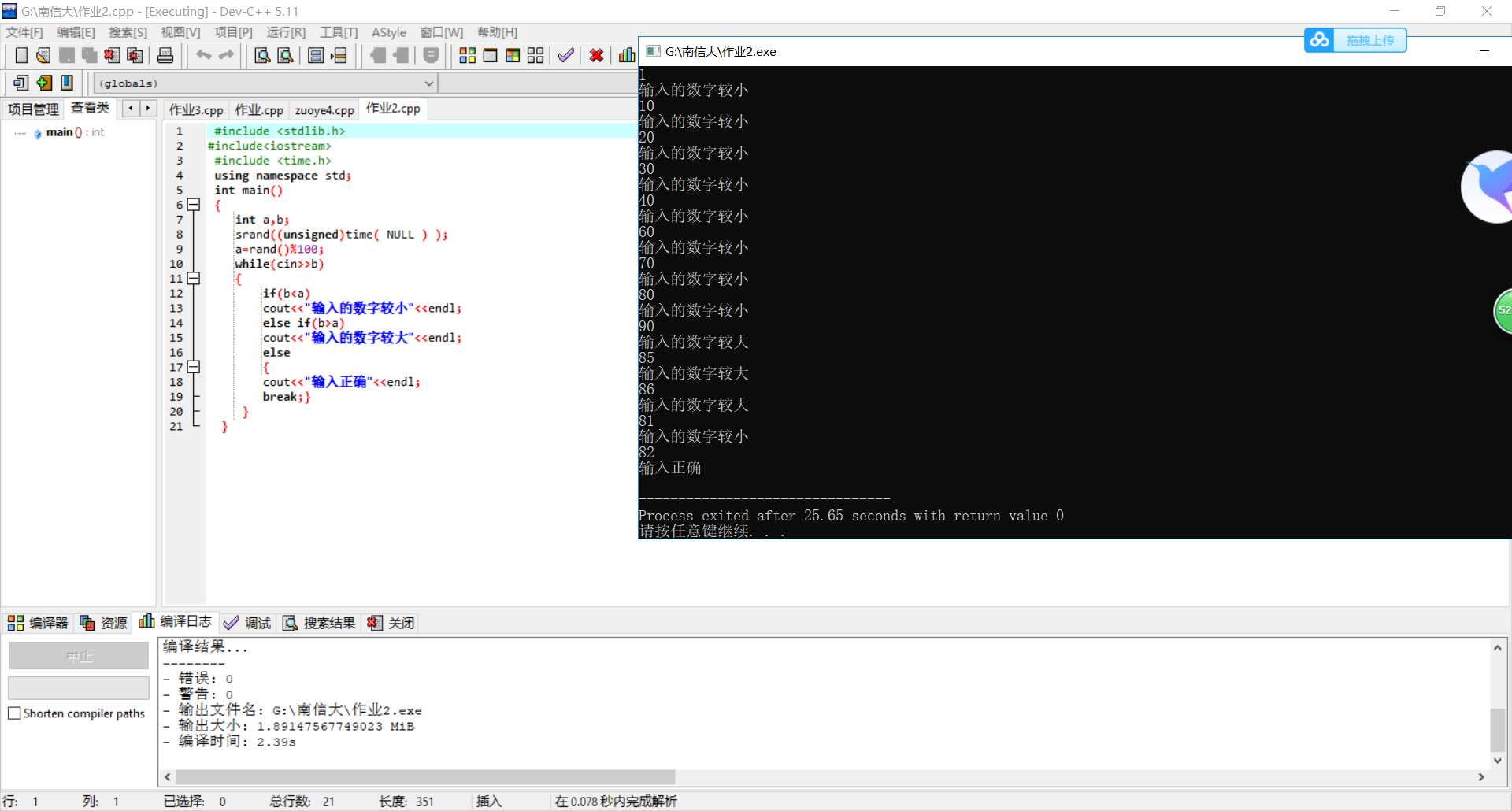The height and width of the screenshot is (811, 1512).
Task: Toggle Shorten compiler paths checkbox
Action: [14, 713]
